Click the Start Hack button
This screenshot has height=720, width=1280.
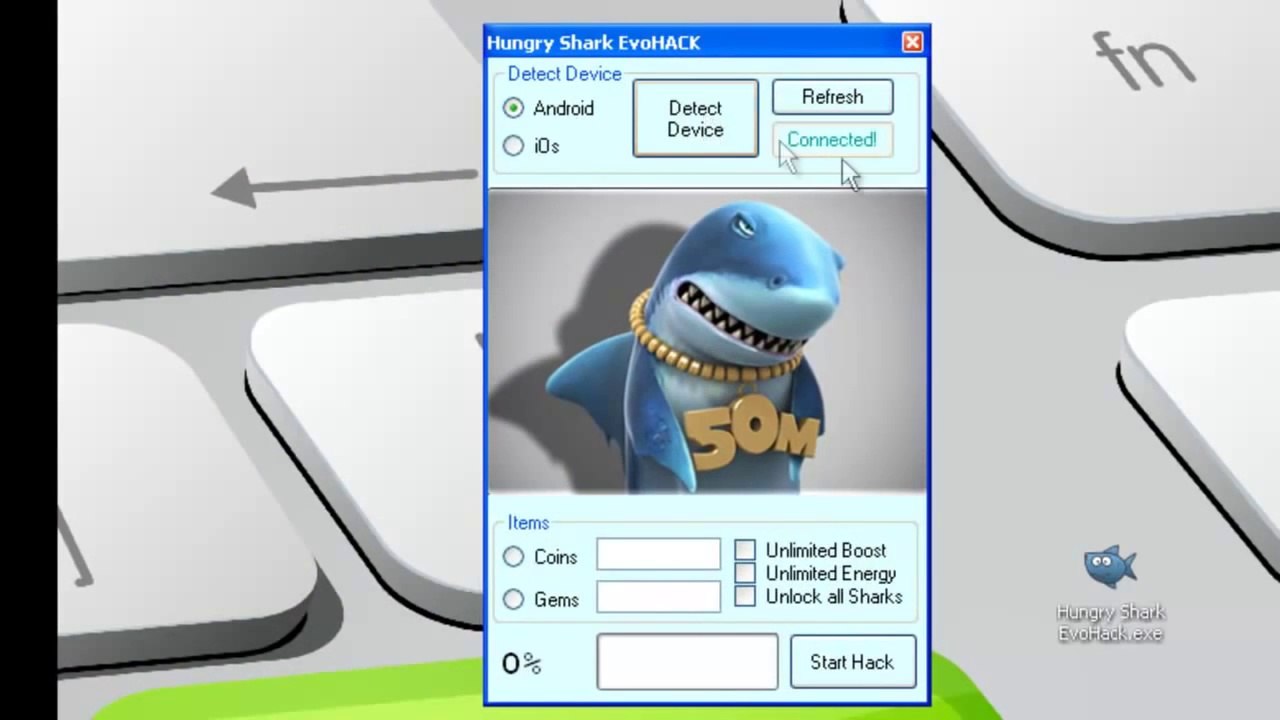point(852,662)
